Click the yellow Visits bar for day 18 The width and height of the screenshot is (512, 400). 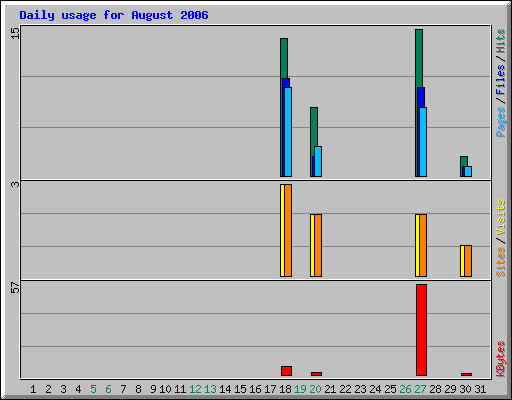[x=282, y=230]
